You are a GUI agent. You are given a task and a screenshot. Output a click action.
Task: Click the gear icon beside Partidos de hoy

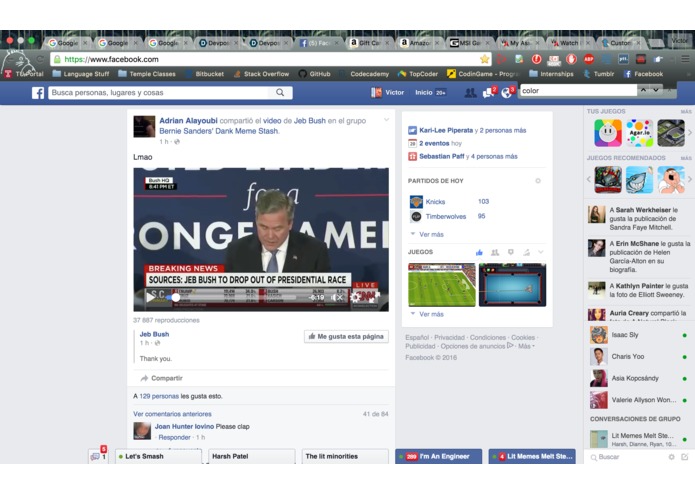coord(538,181)
